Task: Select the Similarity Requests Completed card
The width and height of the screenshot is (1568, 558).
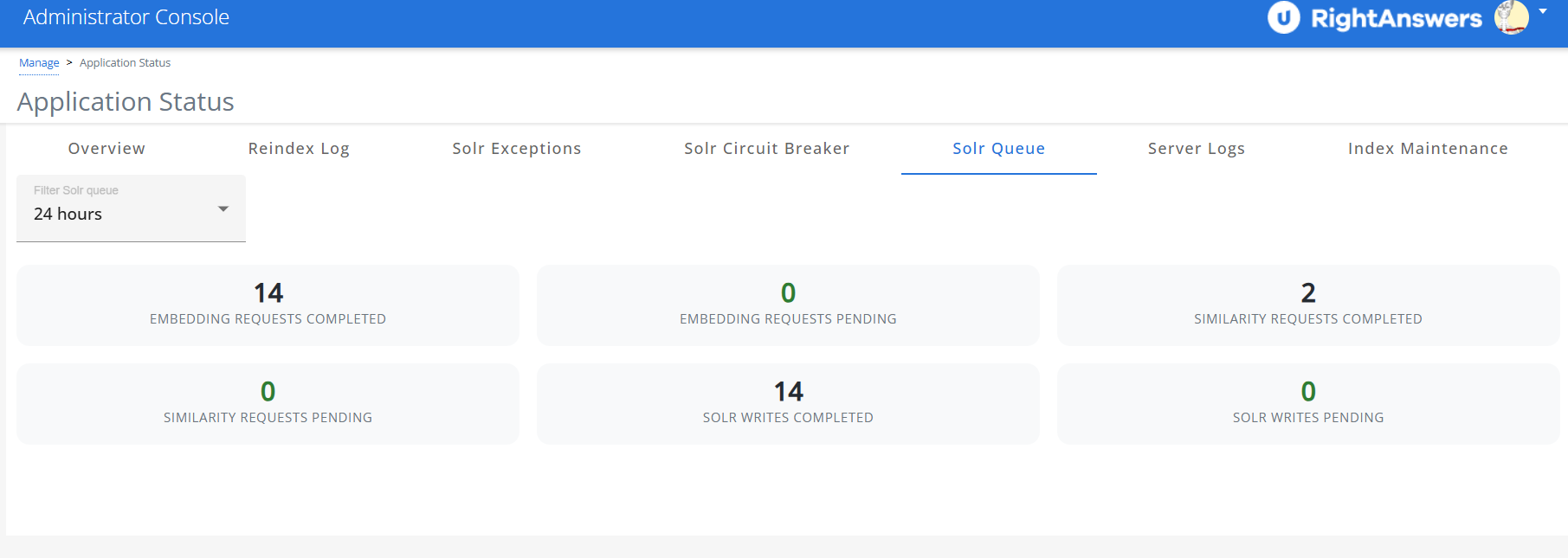Action: click(1307, 305)
